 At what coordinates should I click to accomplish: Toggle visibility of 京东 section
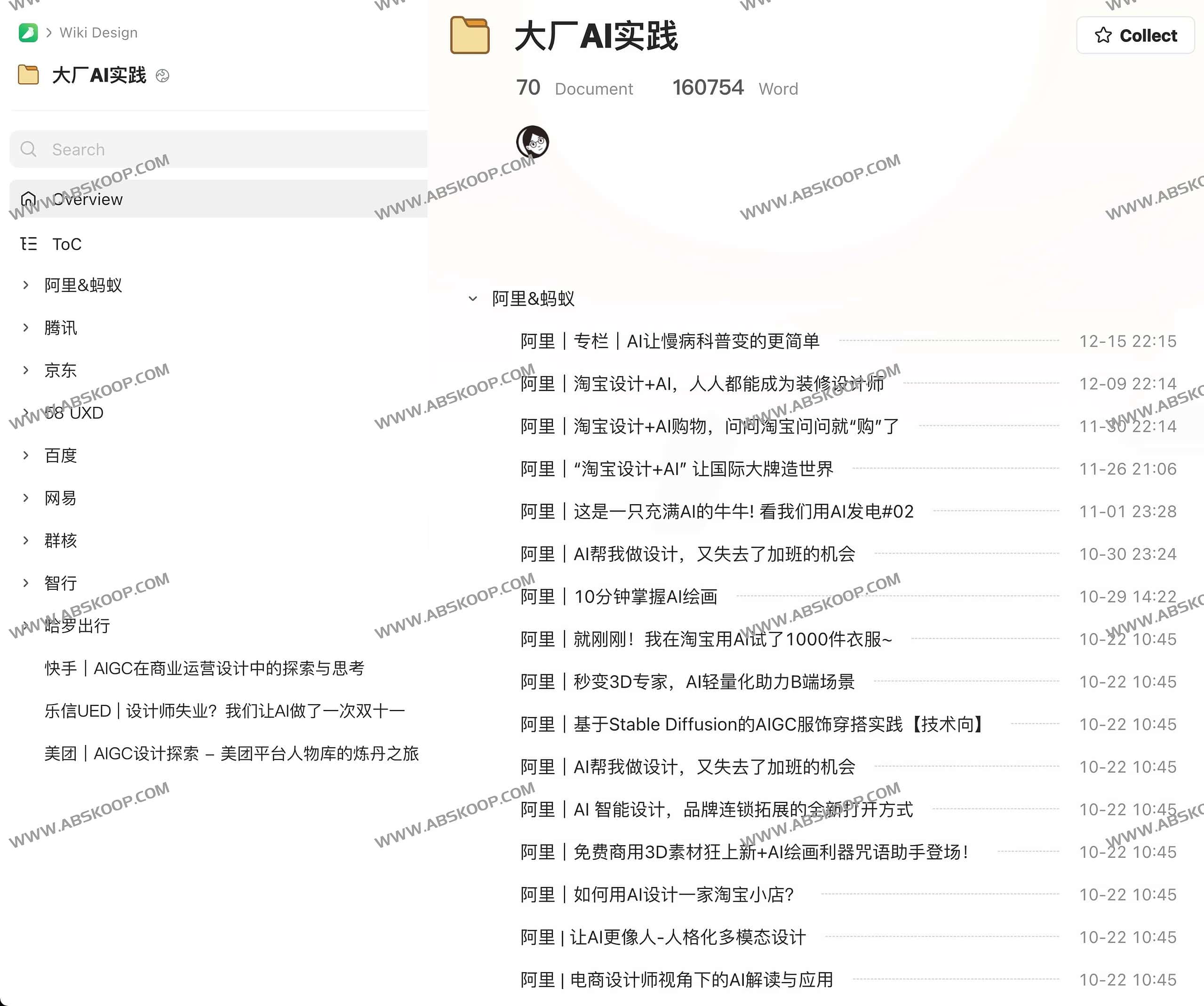coord(24,370)
